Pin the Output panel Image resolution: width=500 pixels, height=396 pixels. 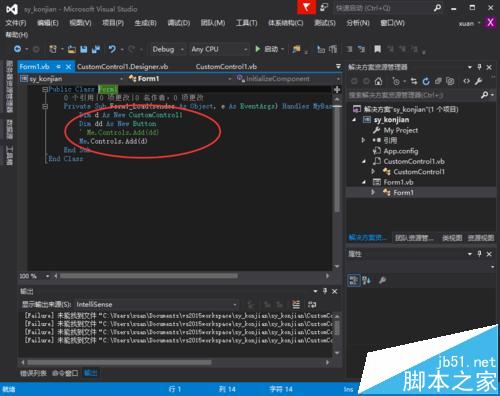tap(325, 291)
